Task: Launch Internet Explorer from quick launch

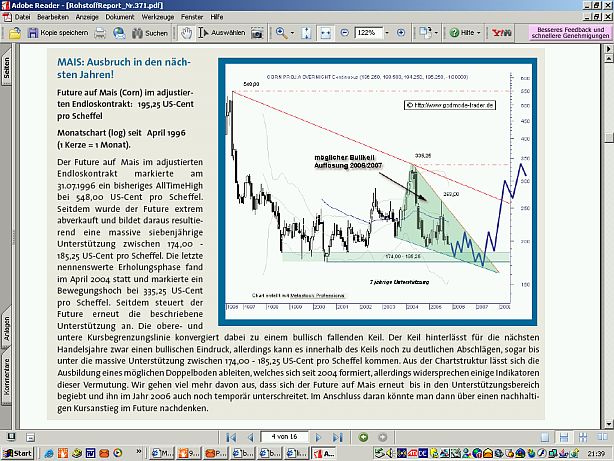Action: pyautogui.click(x=49, y=454)
